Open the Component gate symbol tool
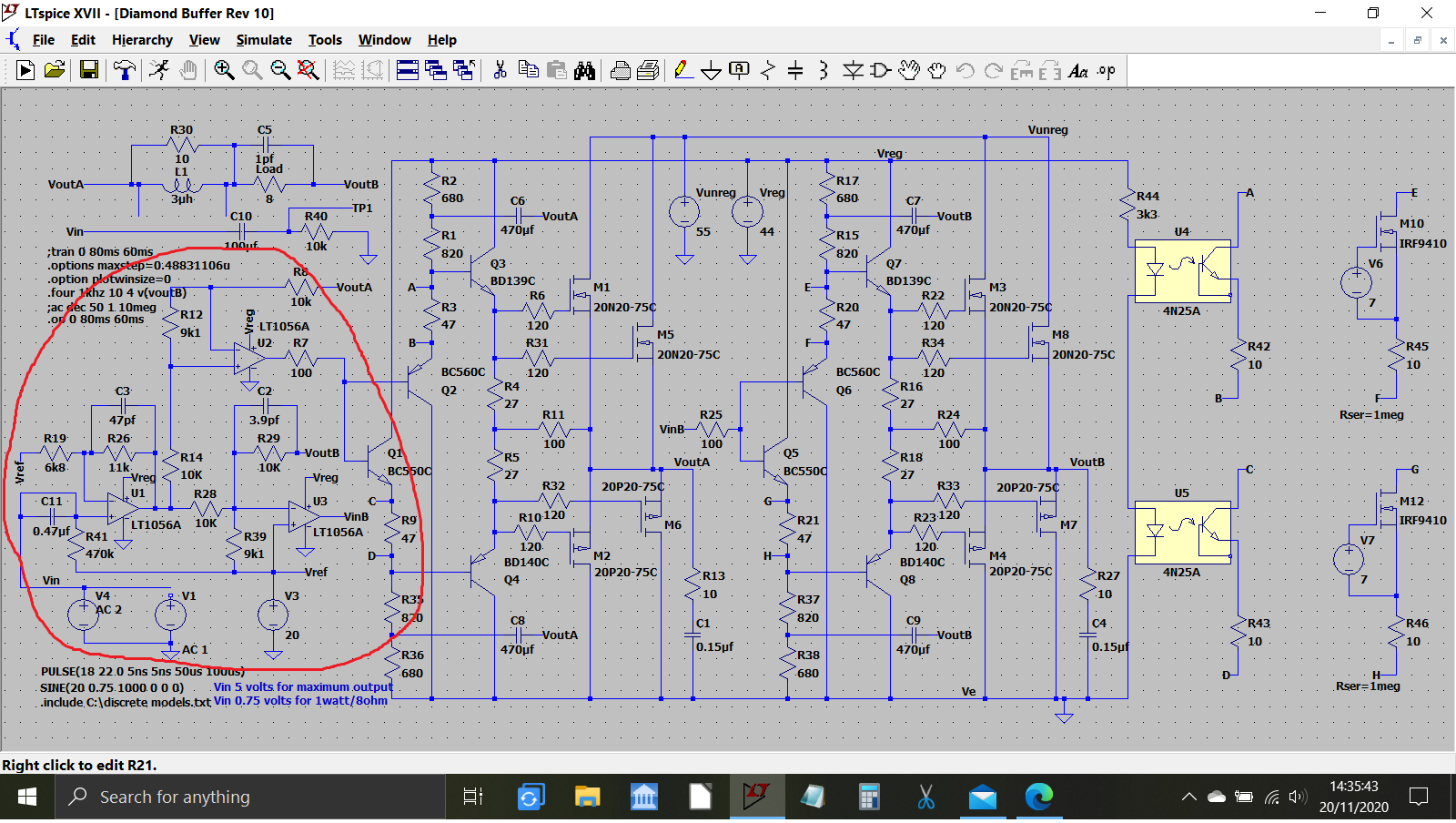 pyautogui.click(x=881, y=70)
